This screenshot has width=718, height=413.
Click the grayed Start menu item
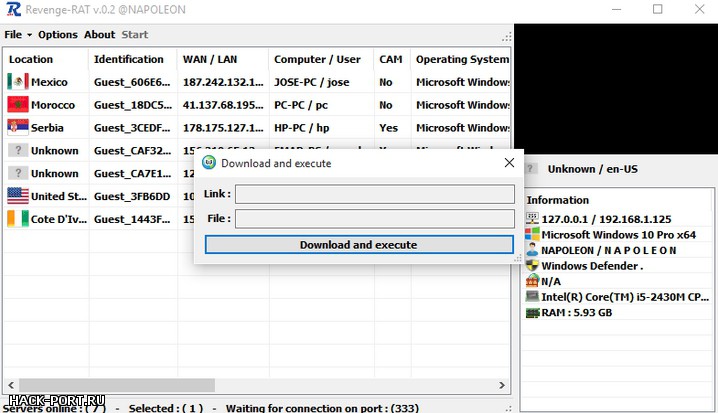tap(135, 35)
